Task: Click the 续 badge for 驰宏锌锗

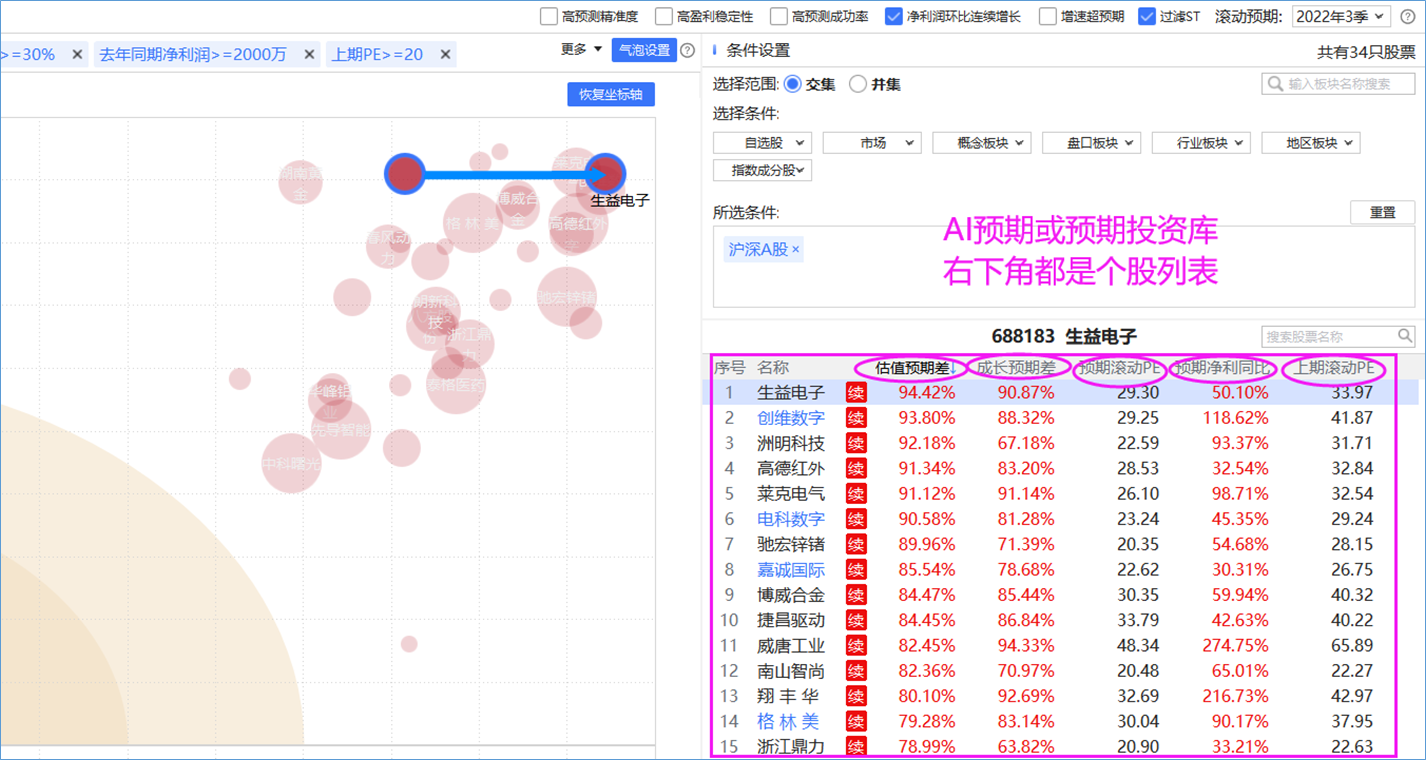Action: point(856,544)
